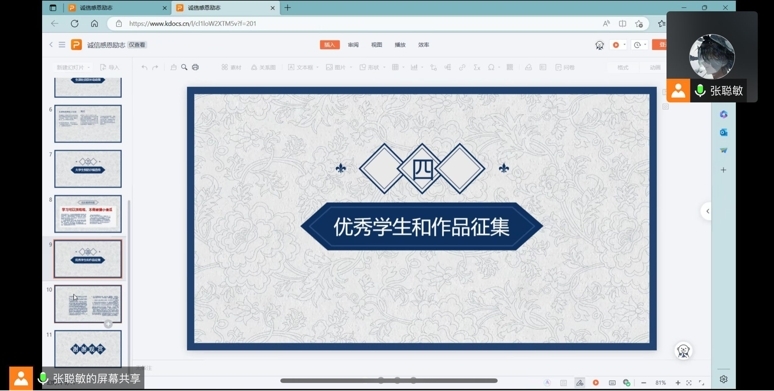Click the print icon
Image resolution: width=774 pixels, height=391 pixels.
point(195,67)
